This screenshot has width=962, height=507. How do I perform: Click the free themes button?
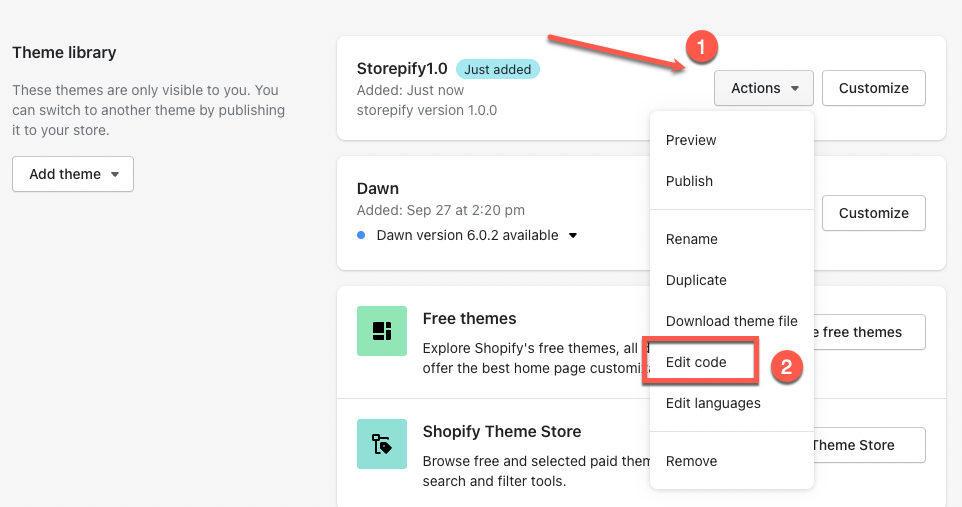(869, 332)
